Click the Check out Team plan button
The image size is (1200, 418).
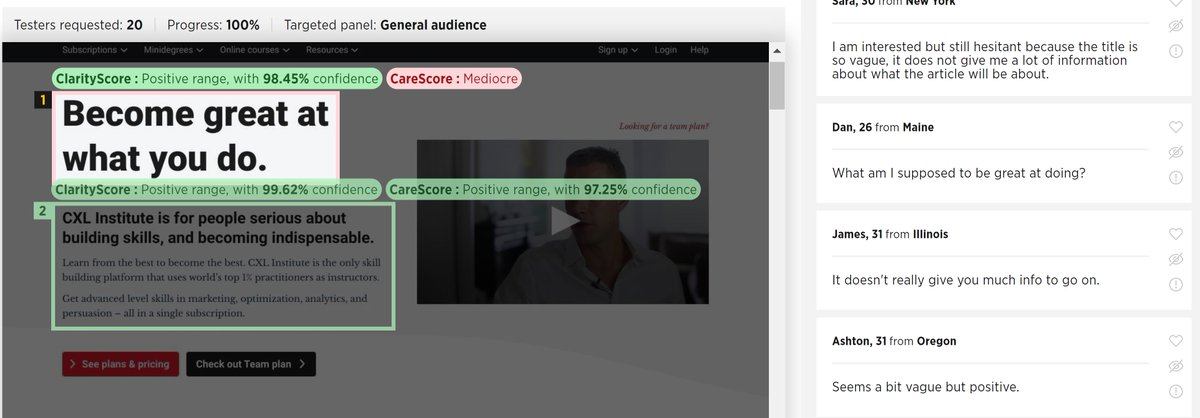(x=251, y=364)
